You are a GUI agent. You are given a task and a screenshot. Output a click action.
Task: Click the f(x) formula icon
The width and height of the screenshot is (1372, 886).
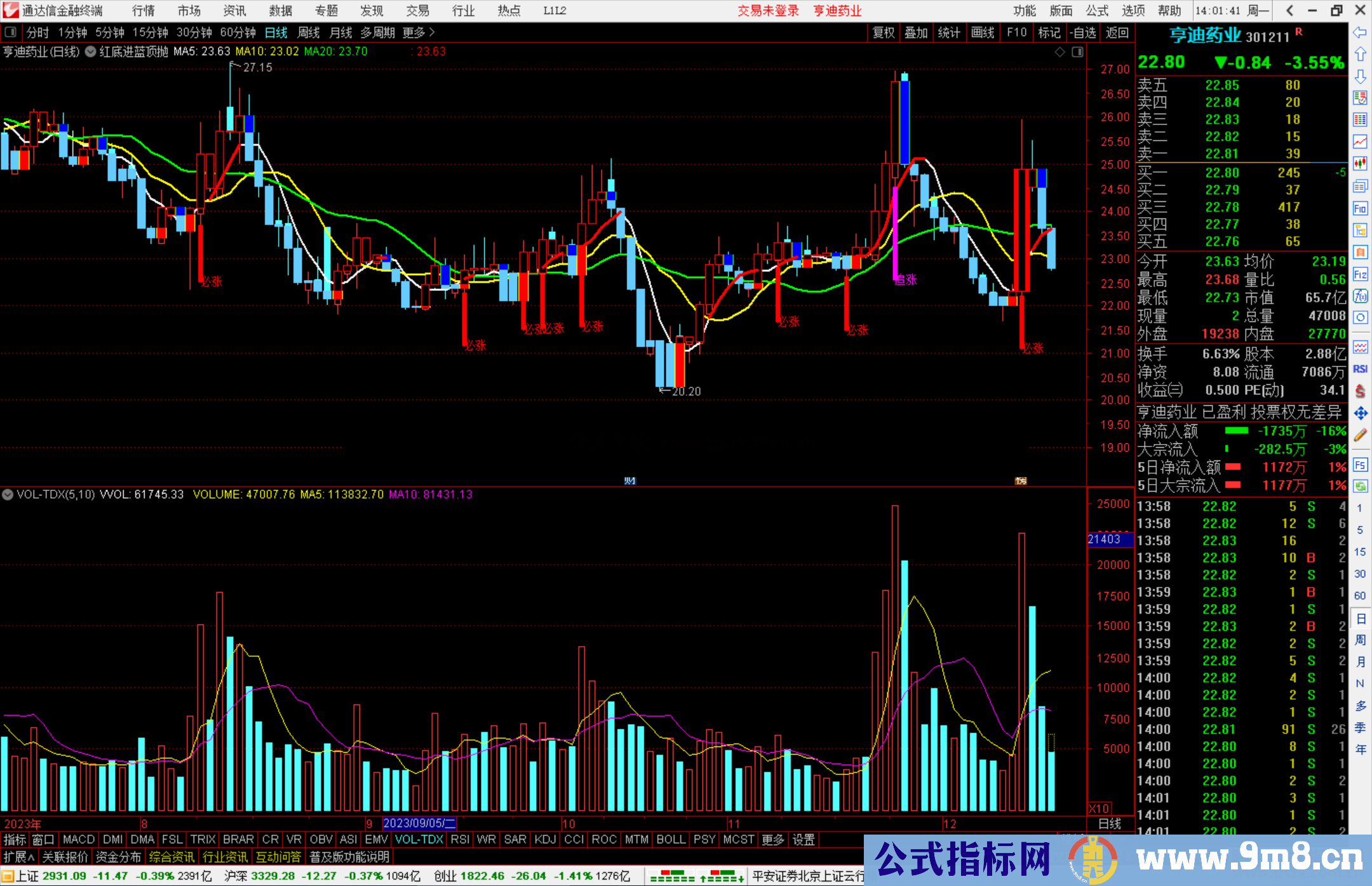(x=1360, y=296)
